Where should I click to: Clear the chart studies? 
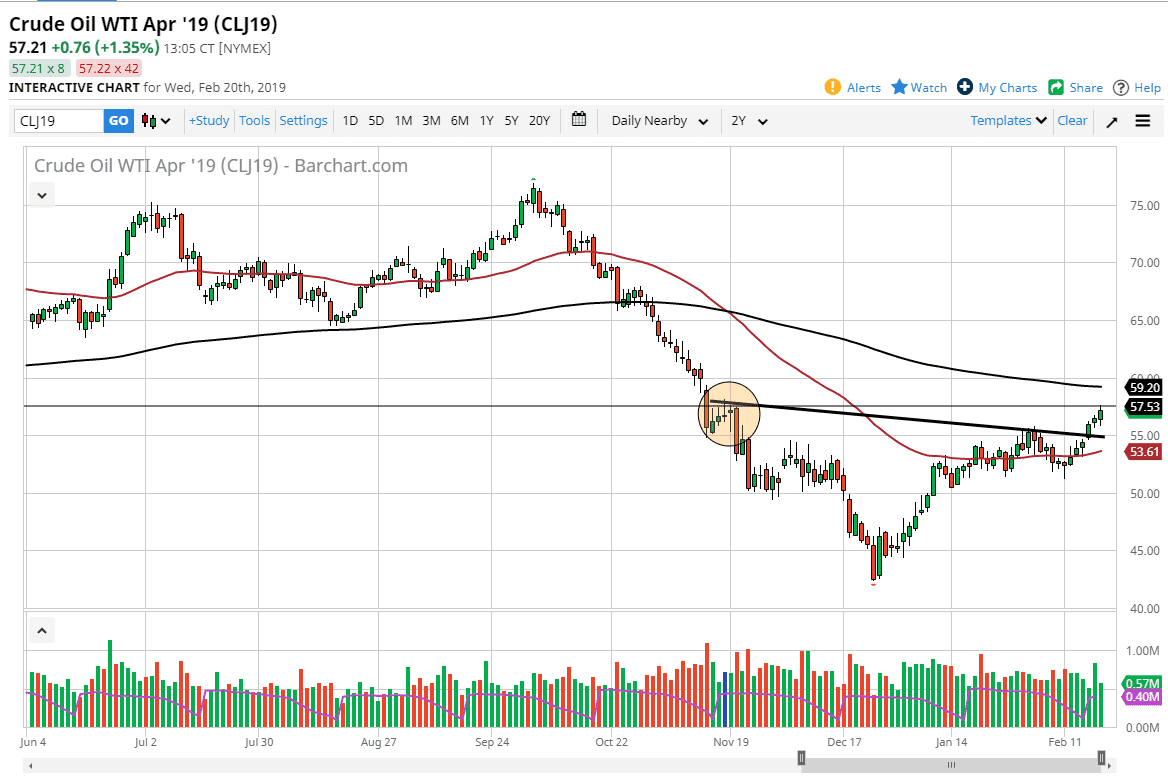click(x=1072, y=120)
